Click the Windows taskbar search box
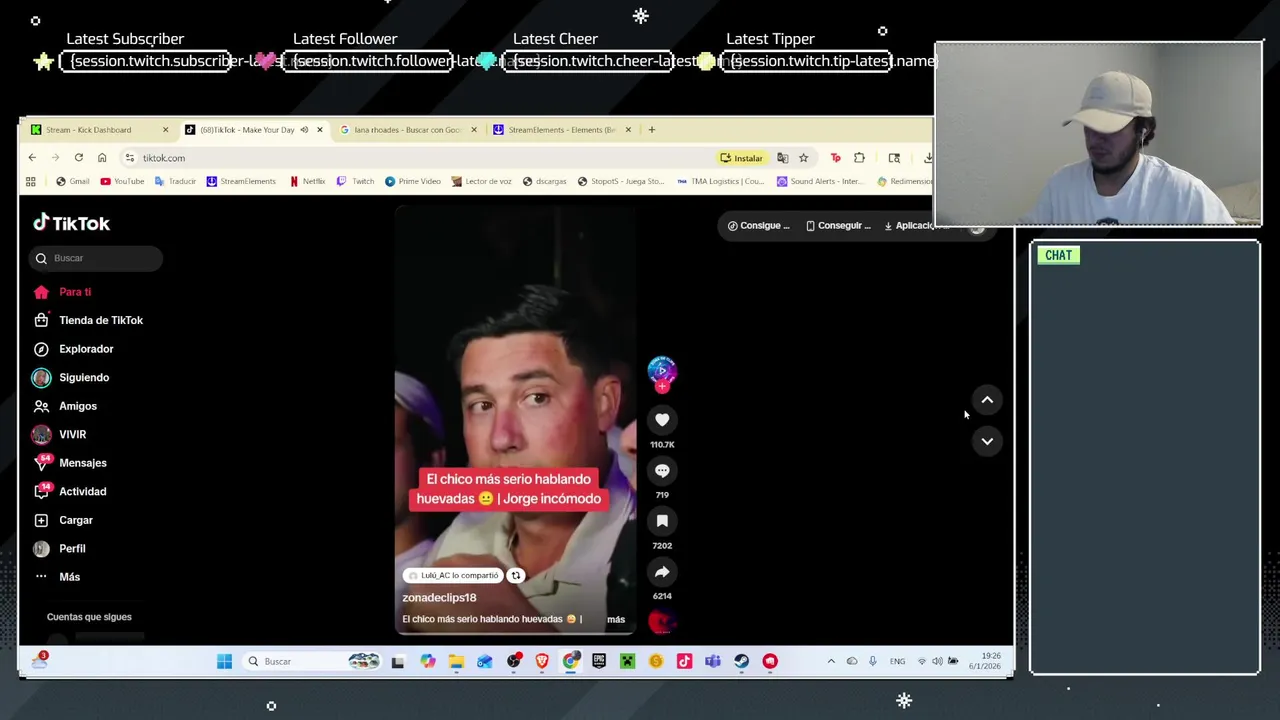The width and height of the screenshot is (1280, 720). [315, 661]
